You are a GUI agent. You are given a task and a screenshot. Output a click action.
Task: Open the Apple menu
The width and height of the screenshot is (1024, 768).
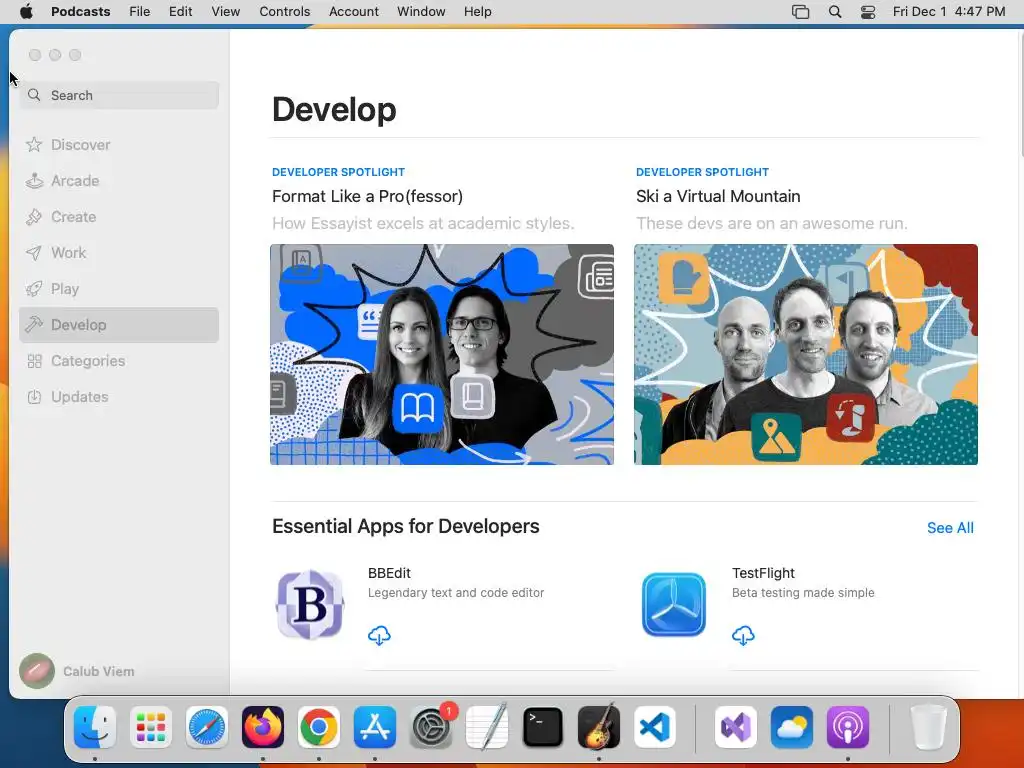[26, 12]
